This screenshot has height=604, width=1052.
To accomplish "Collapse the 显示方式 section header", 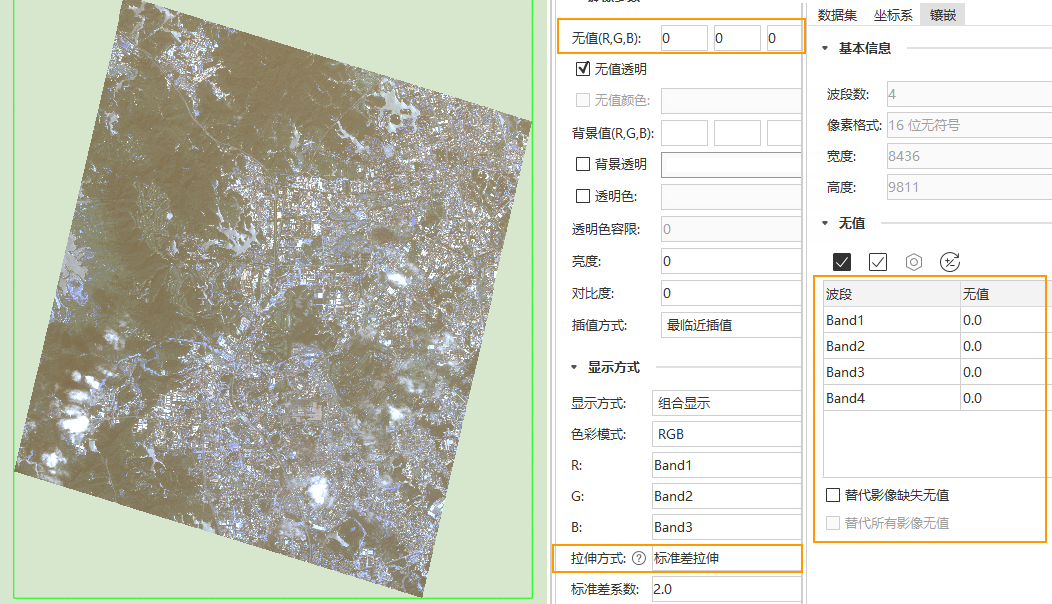I will coord(575,367).
